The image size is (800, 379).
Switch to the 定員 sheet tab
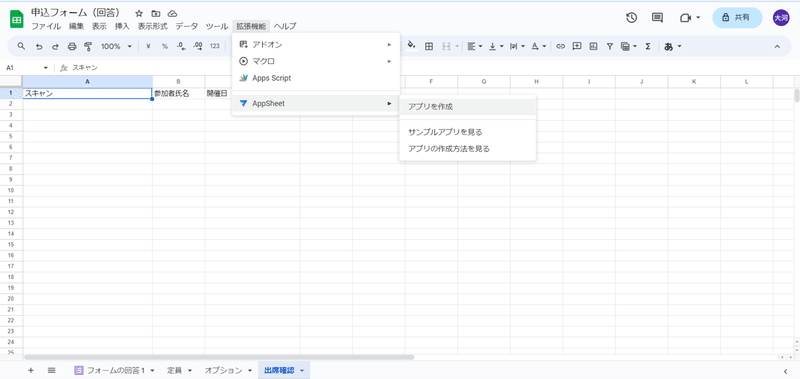tap(175, 370)
